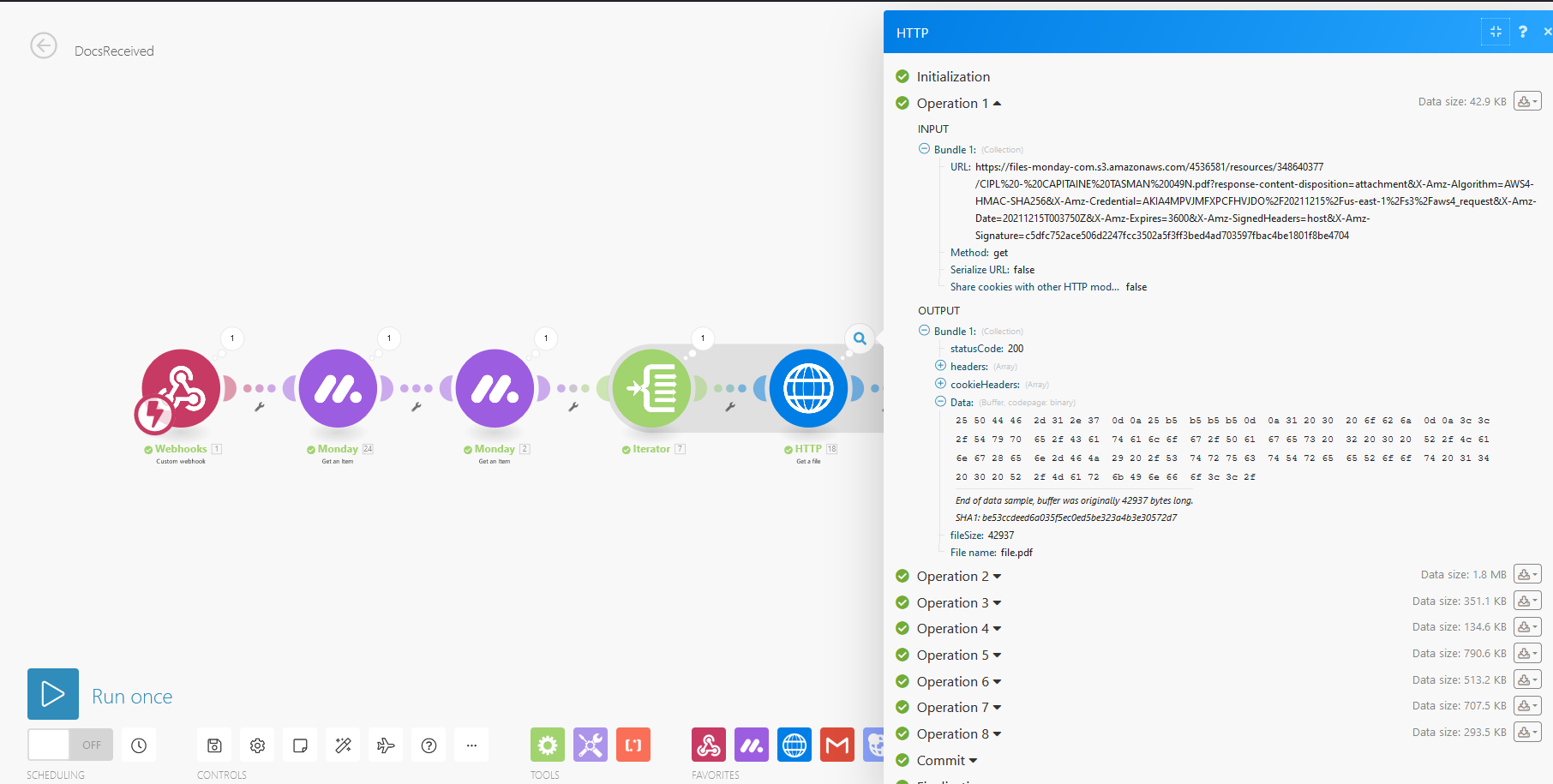This screenshot has width=1553, height=784.
Task: Go back using the arrow next to DocsReceived
Action: 44,45
